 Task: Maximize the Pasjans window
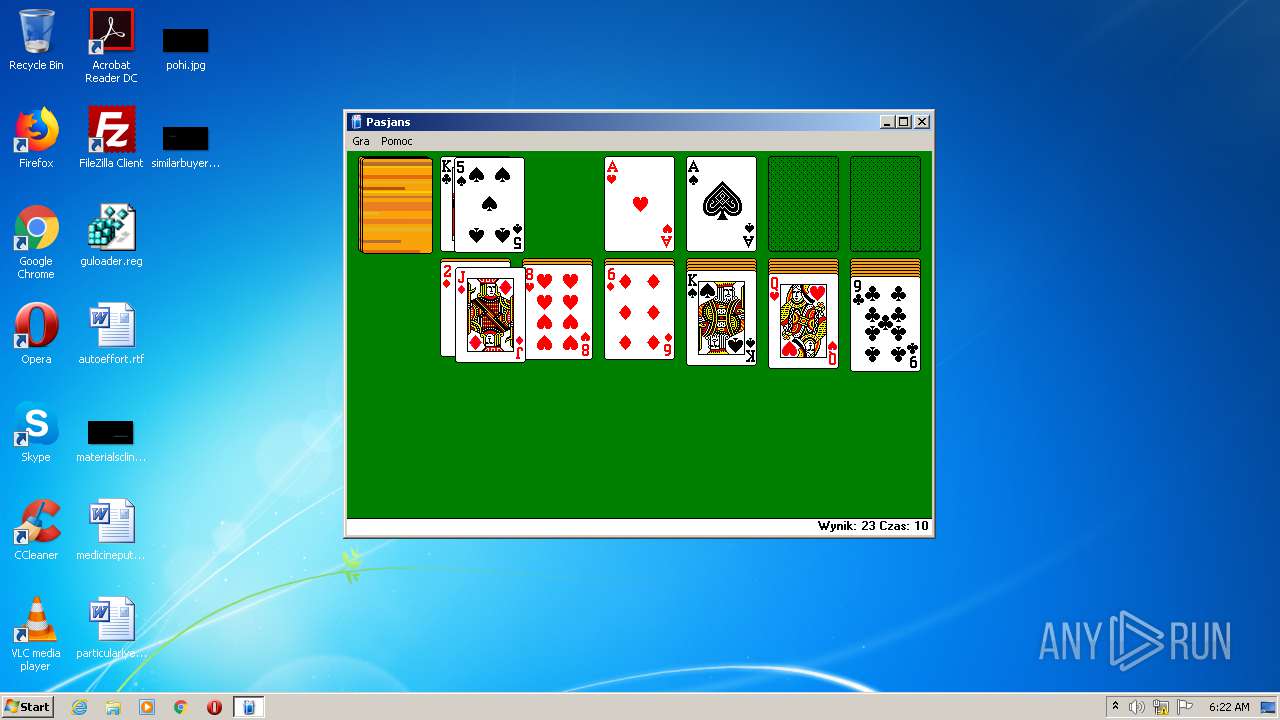[x=904, y=122]
